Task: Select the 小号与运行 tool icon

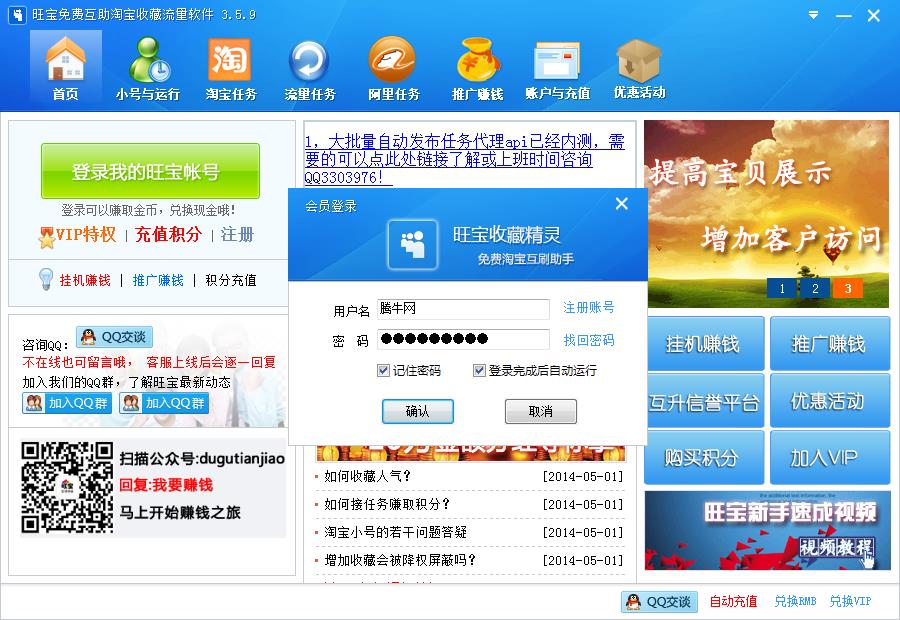Action: click(145, 68)
